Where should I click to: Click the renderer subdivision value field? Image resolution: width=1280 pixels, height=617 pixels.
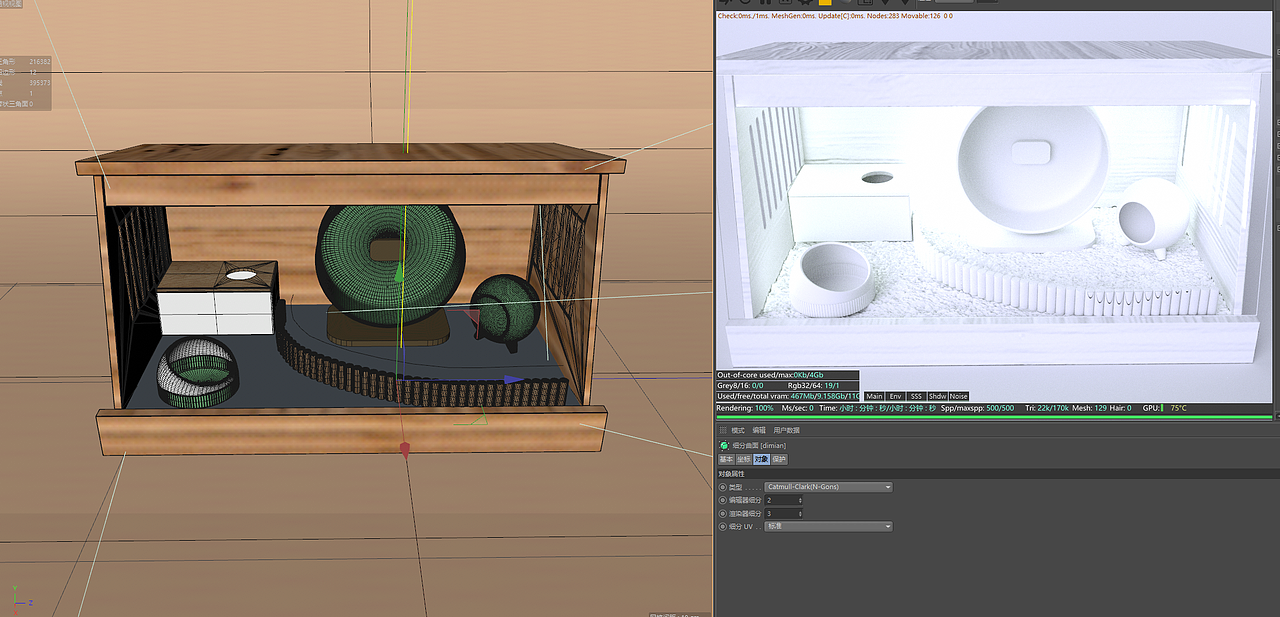pos(781,514)
